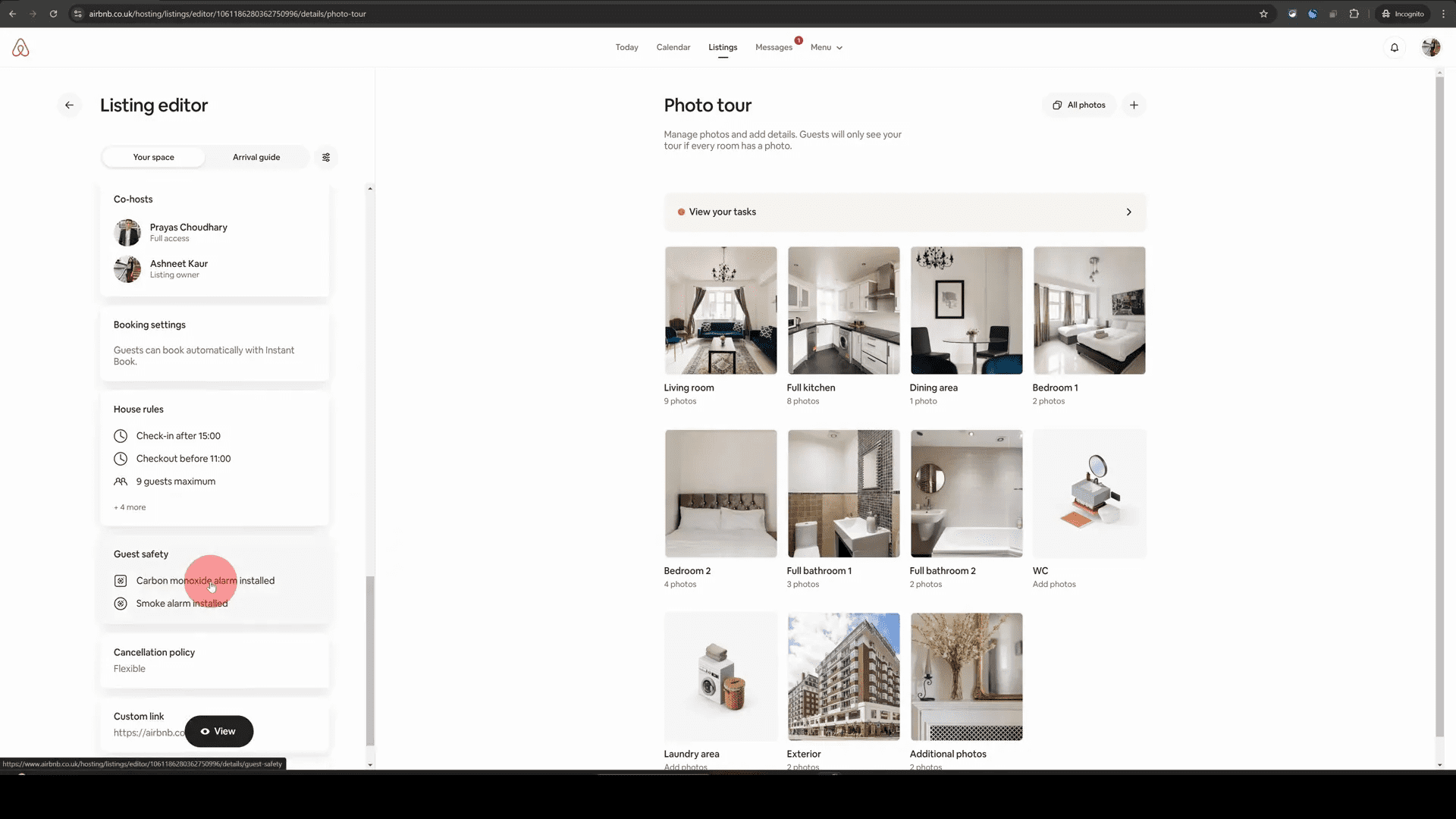Open Bedroom 2 photo thumbnail
Image resolution: width=1456 pixels, height=819 pixels.
720,494
